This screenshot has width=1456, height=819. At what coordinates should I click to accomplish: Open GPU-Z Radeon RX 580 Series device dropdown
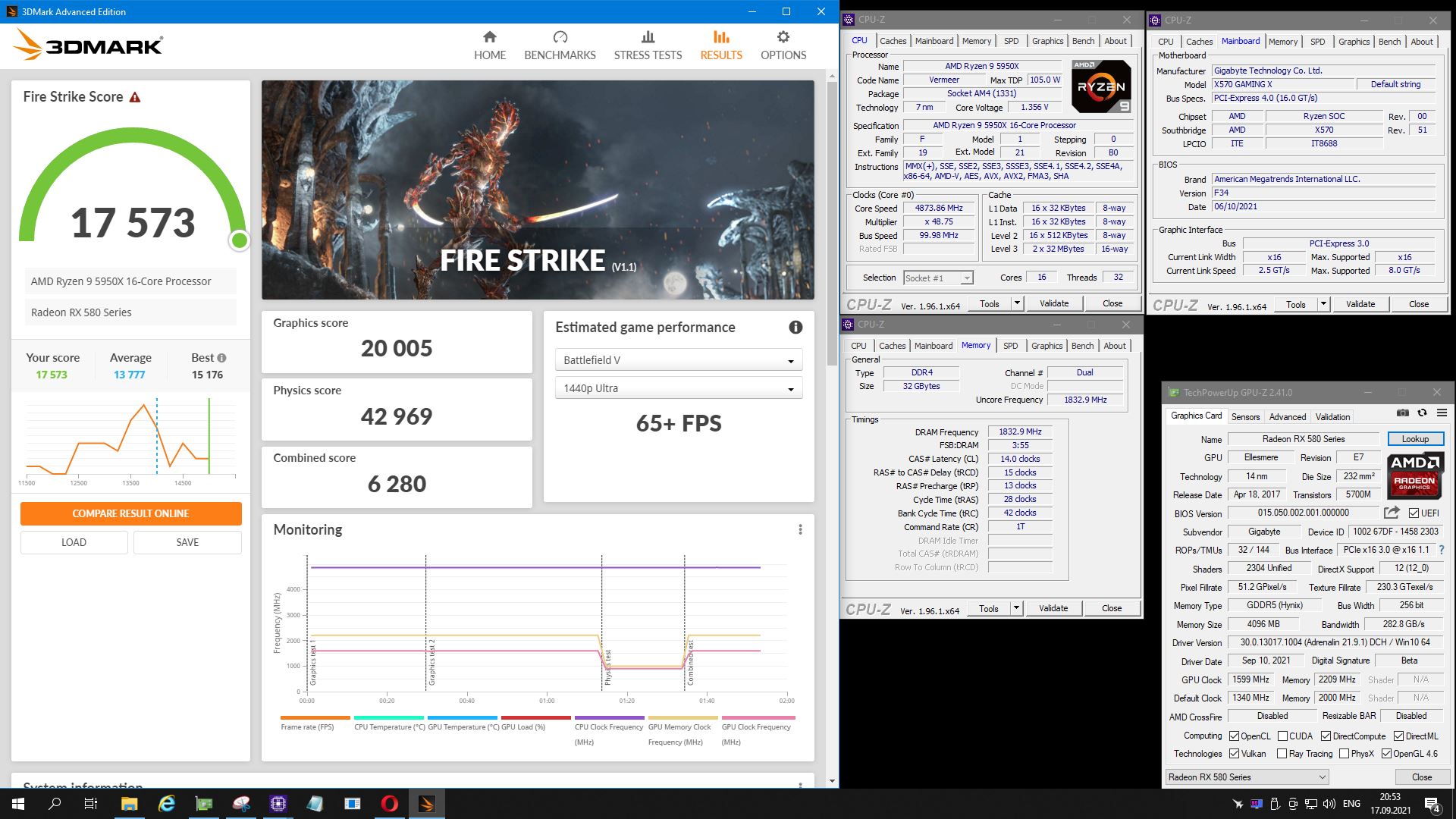(x=1247, y=777)
